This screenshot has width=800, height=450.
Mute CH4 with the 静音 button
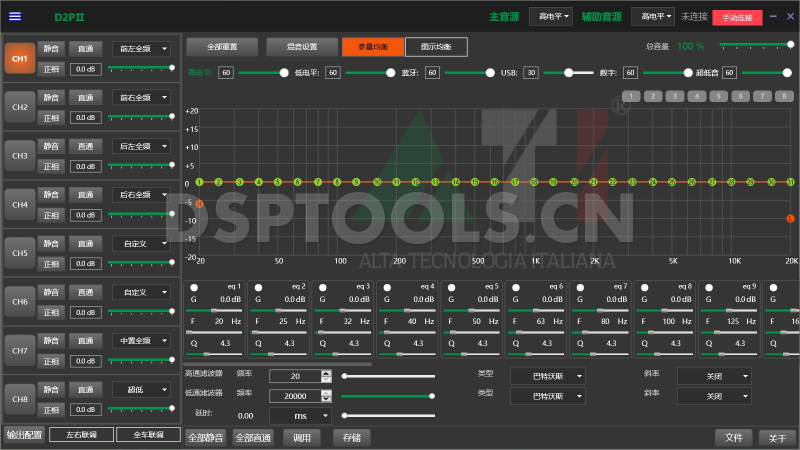tap(51, 195)
